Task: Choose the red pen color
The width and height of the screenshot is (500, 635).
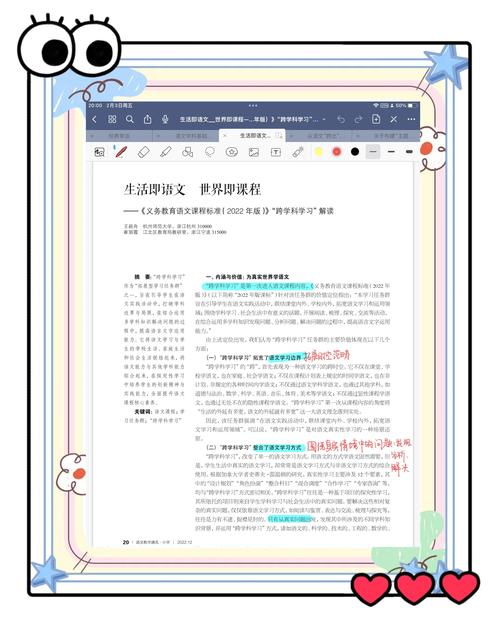Action: point(336,152)
